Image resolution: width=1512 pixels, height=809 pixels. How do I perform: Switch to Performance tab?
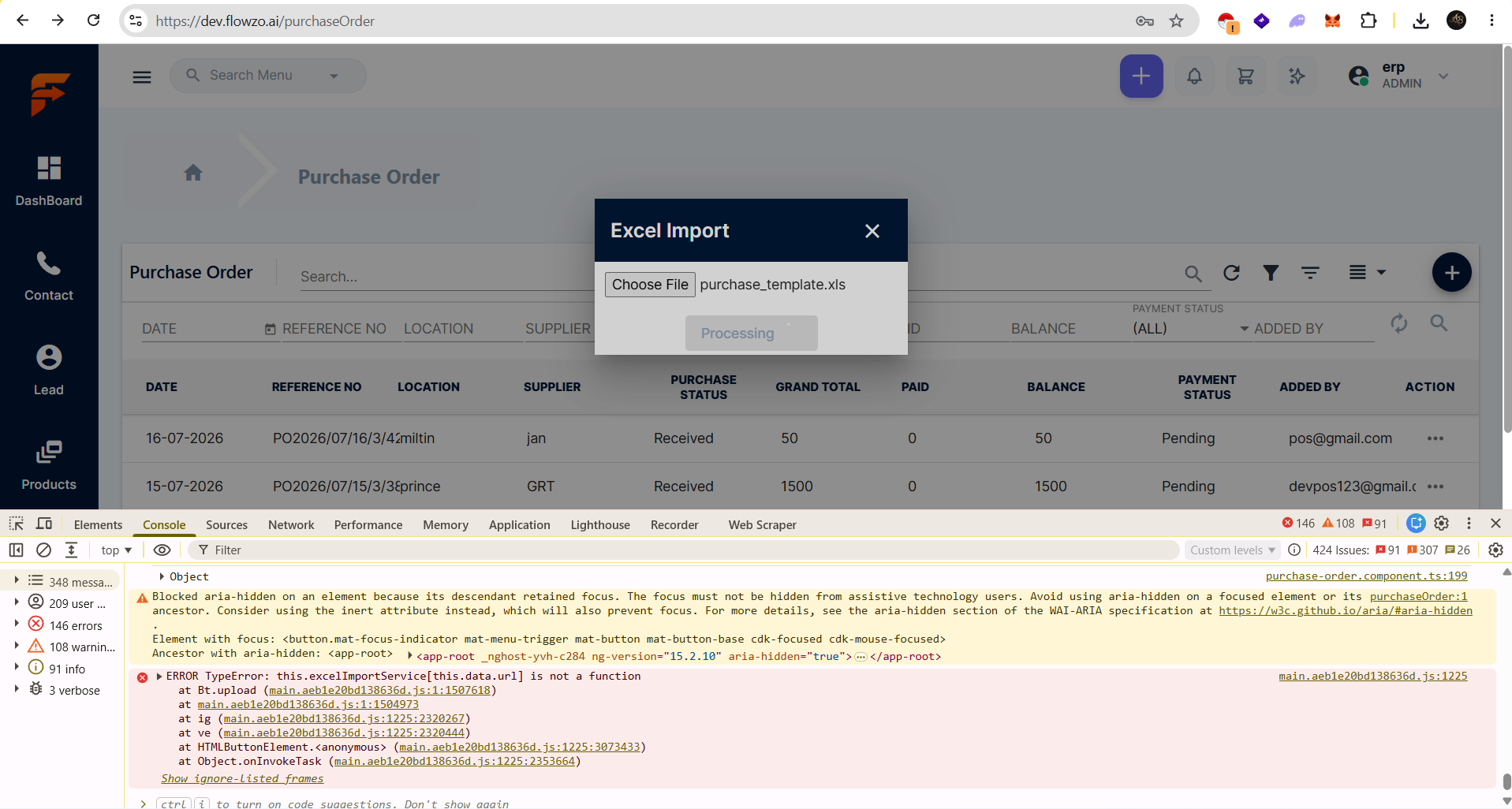click(368, 525)
